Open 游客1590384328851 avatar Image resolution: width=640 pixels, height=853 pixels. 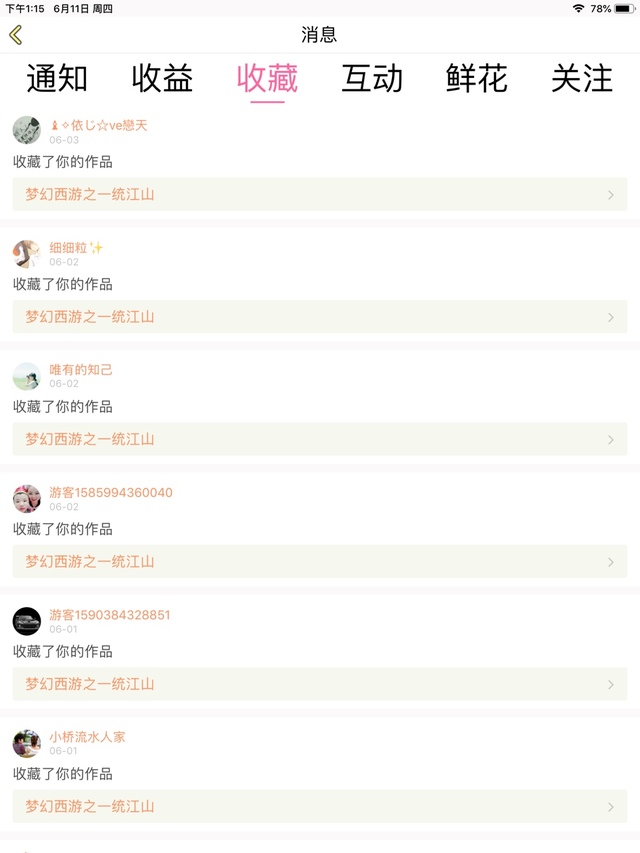(x=27, y=621)
